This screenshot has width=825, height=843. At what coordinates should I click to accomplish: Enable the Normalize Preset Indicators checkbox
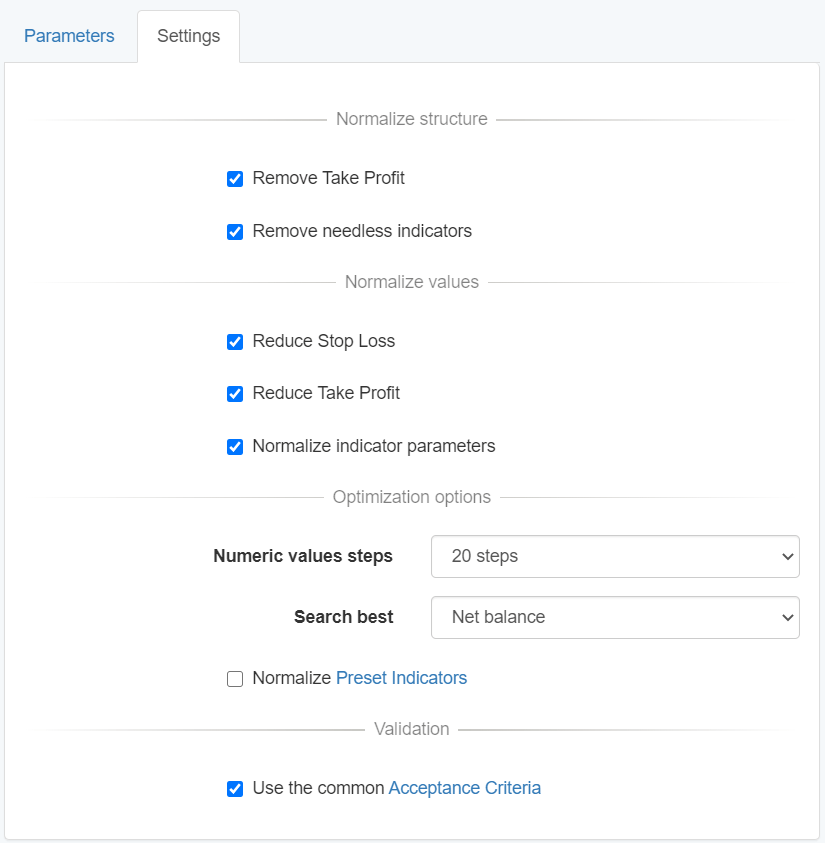[x=235, y=679]
